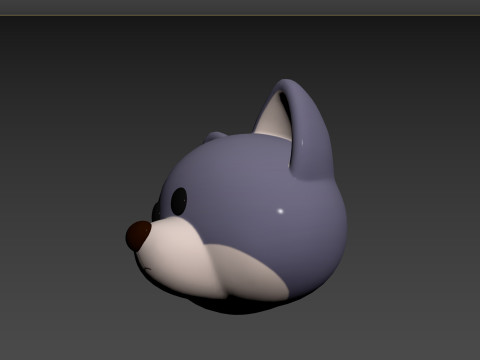Select the white muzzle of the model
Viewport: 480px width, 360px height.
tap(182, 257)
